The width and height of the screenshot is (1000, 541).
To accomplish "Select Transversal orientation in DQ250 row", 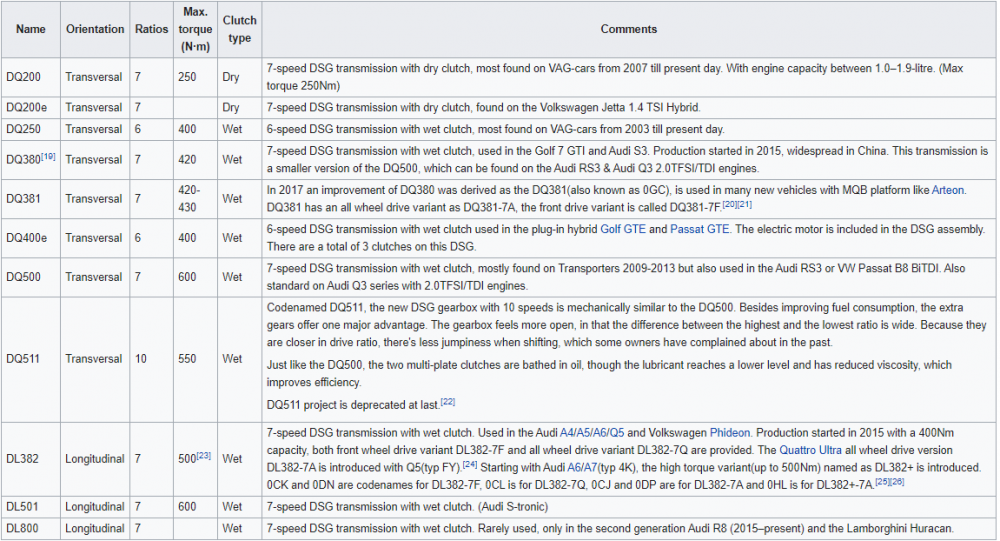I will click(95, 130).
